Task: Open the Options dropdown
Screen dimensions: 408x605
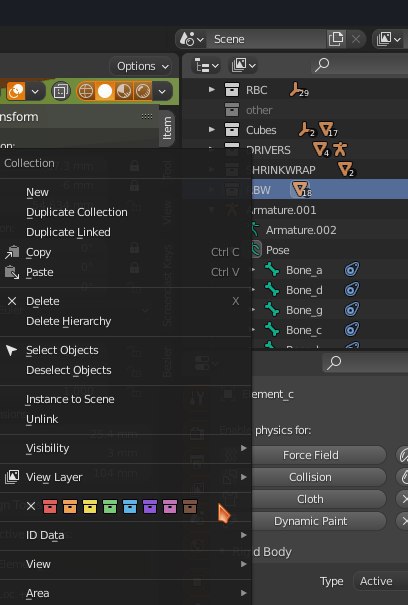Action: tap(143, 66)
